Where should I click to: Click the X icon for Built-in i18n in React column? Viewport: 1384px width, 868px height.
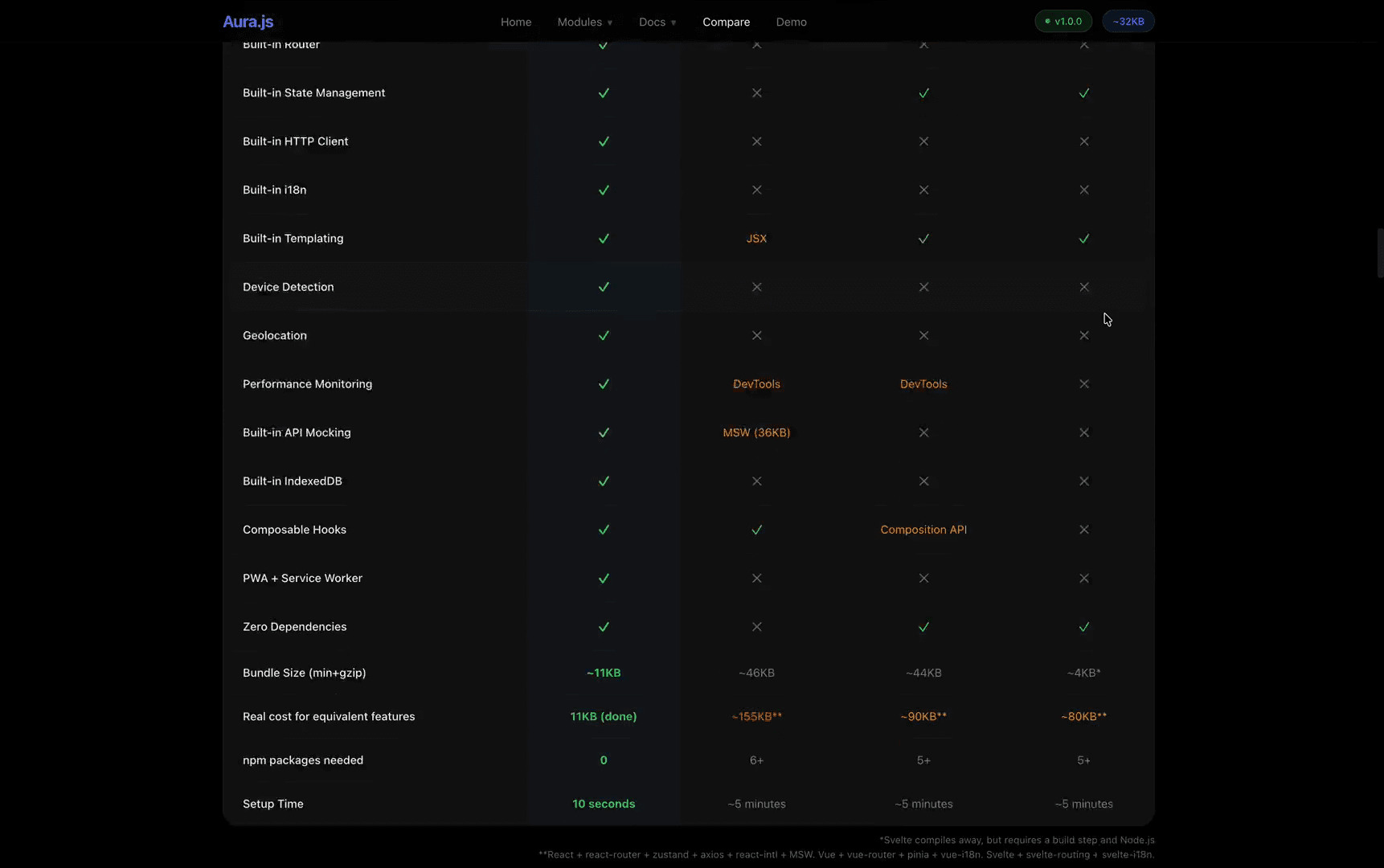(x=756, y=190)
